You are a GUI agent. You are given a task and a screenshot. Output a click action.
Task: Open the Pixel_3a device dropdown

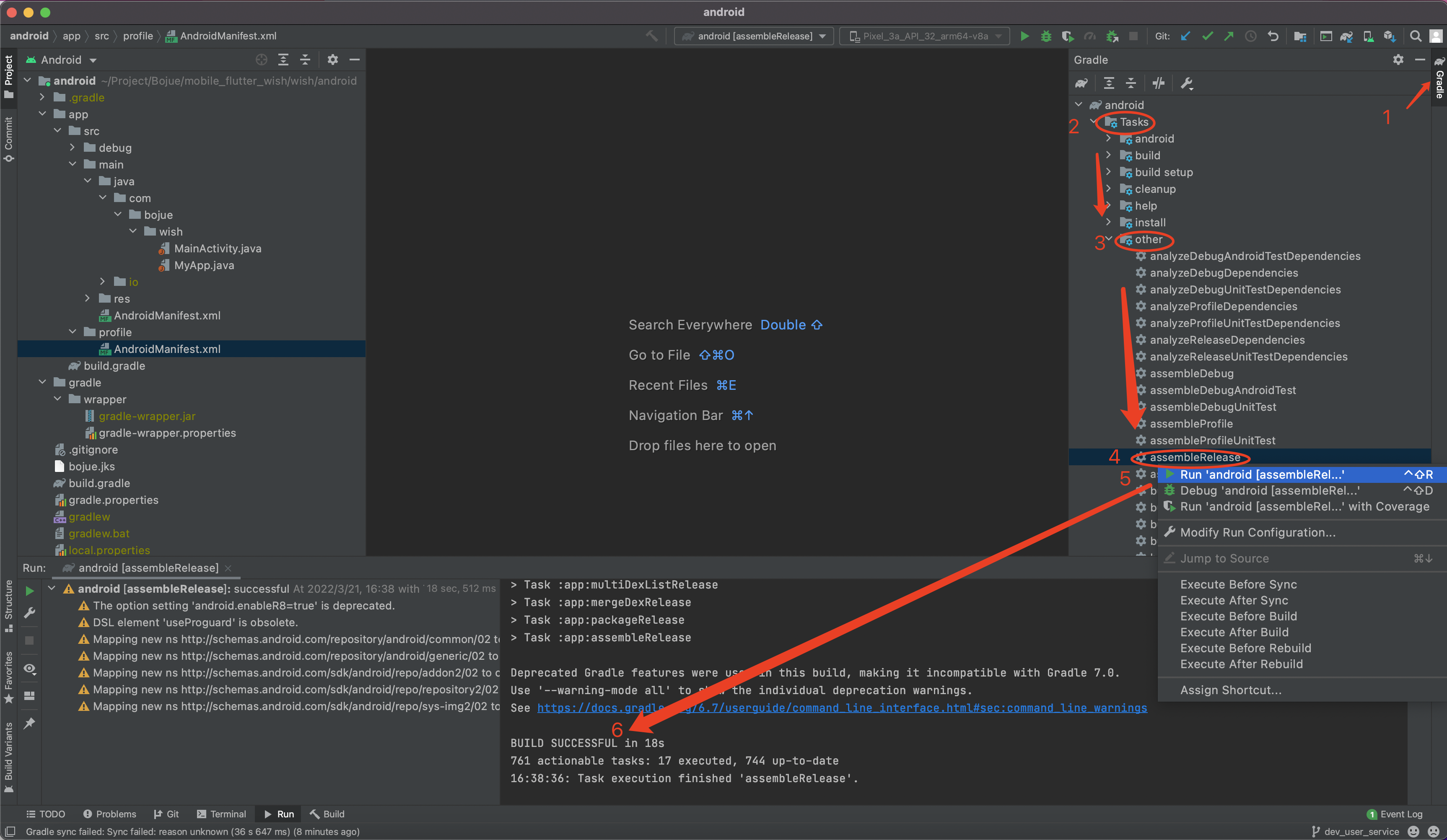pyautogui.click(x=924, y=36)
